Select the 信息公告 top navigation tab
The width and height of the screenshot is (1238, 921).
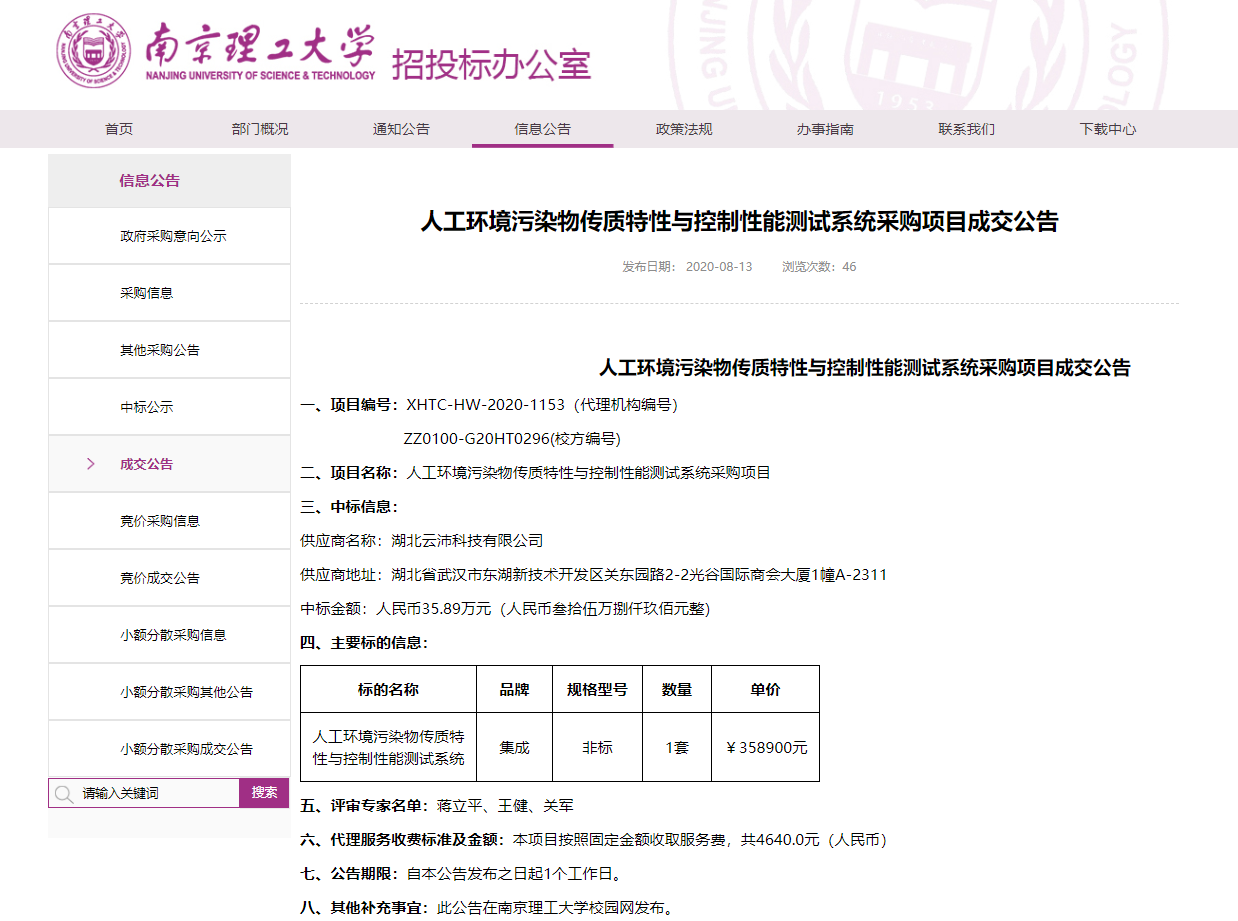(x=542, y=129)
